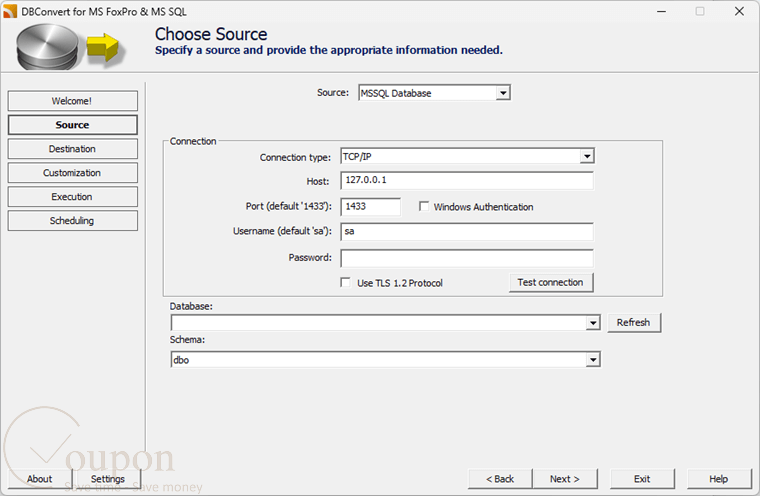Open the Source type dropdown
The image size is (760, 496).
(x=503, y=93)
